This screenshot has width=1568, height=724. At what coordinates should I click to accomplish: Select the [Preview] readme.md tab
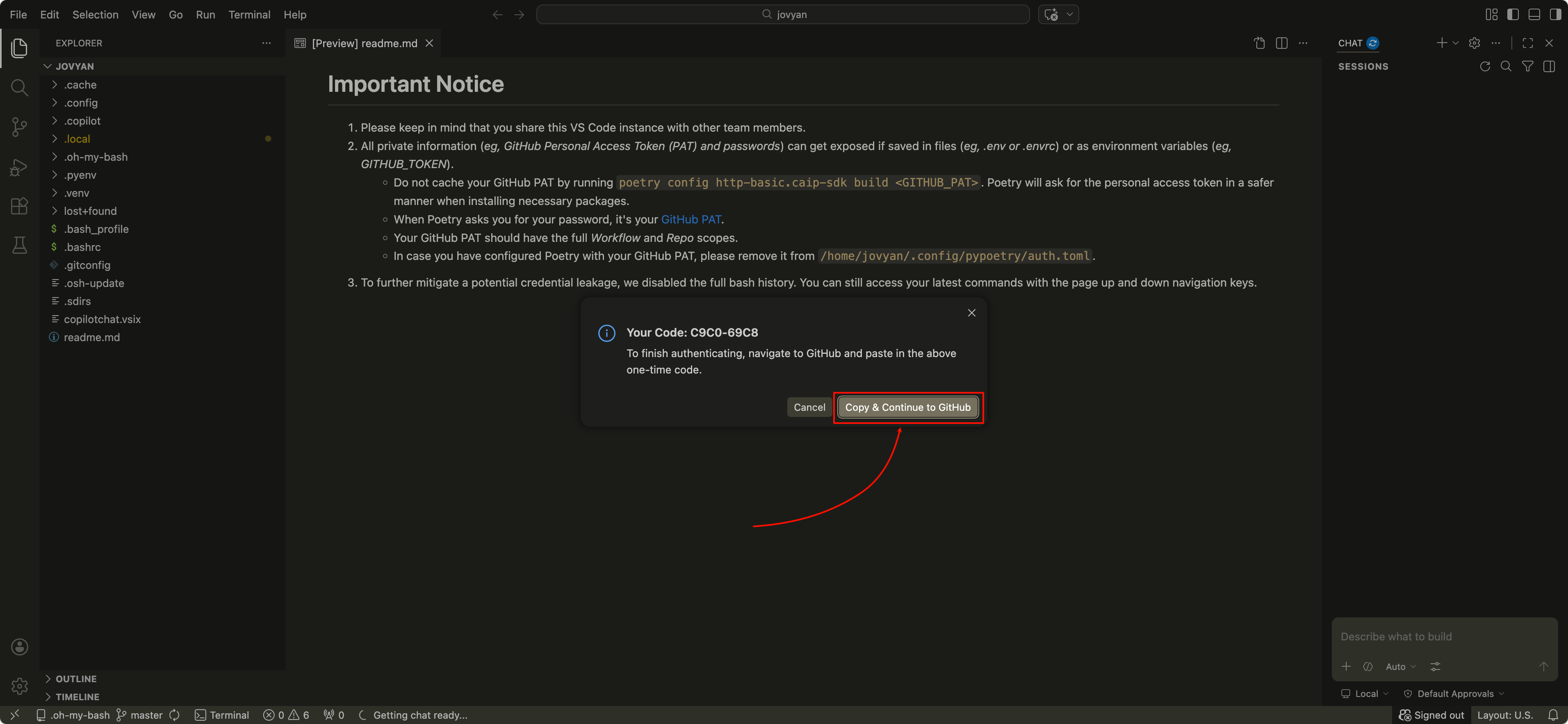[x=363, y=43]
